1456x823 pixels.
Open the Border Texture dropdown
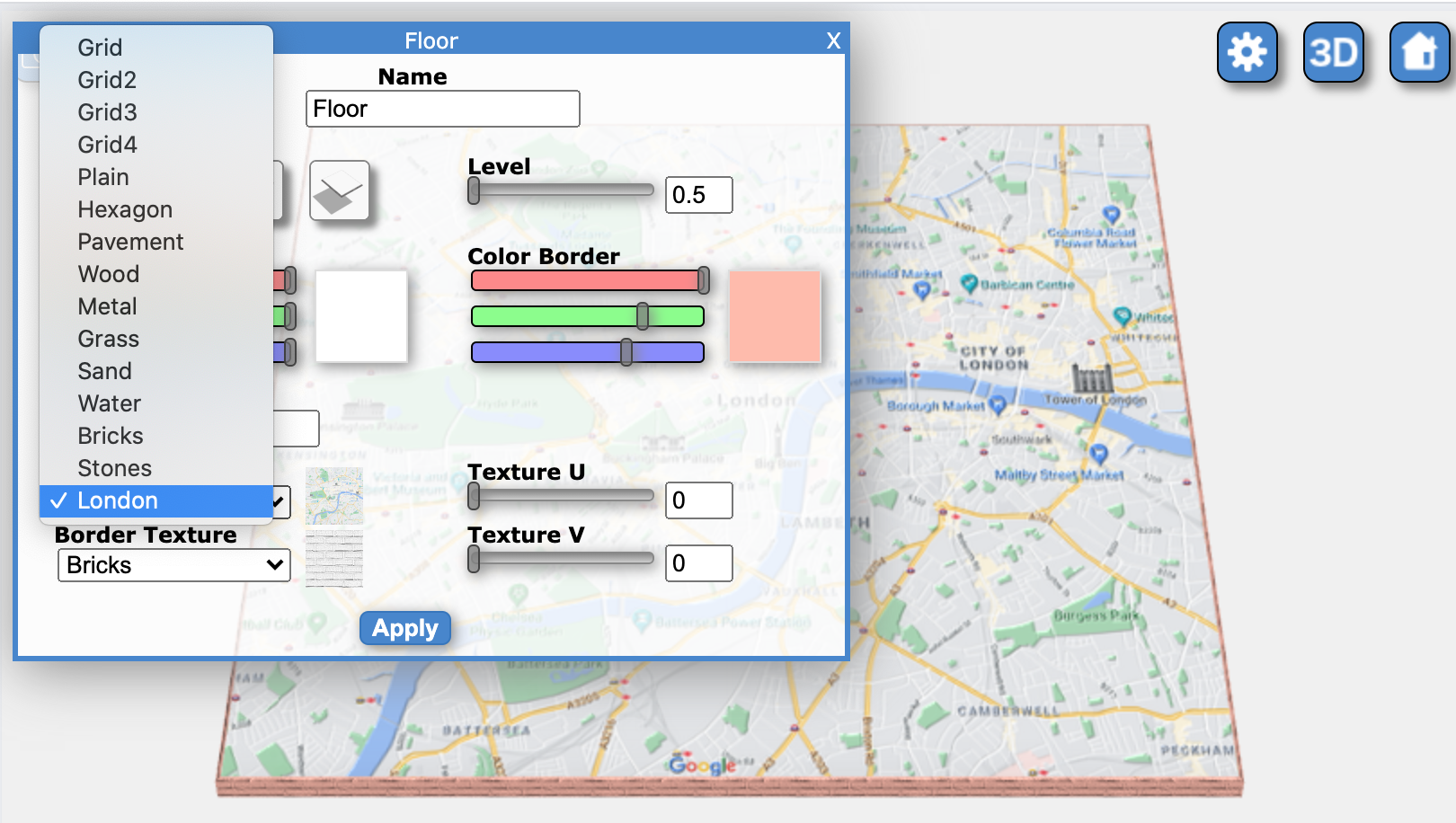[174, 565]
